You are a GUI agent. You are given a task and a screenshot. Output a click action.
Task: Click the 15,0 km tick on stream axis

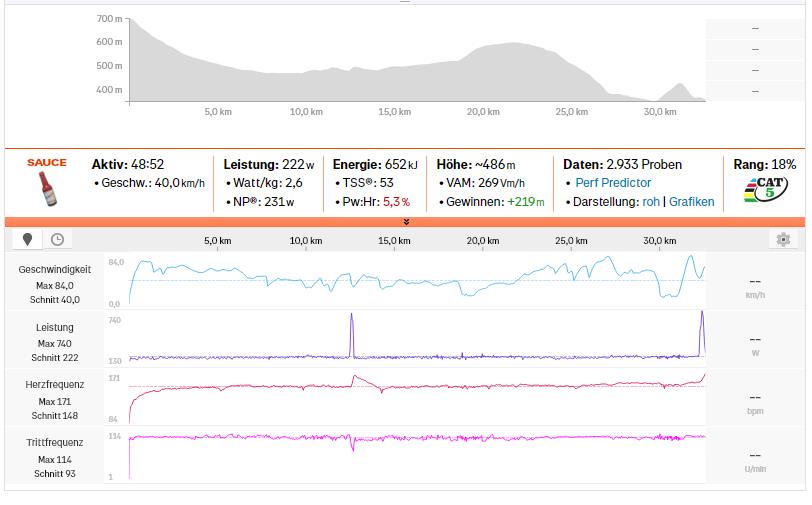click(395, 241)
